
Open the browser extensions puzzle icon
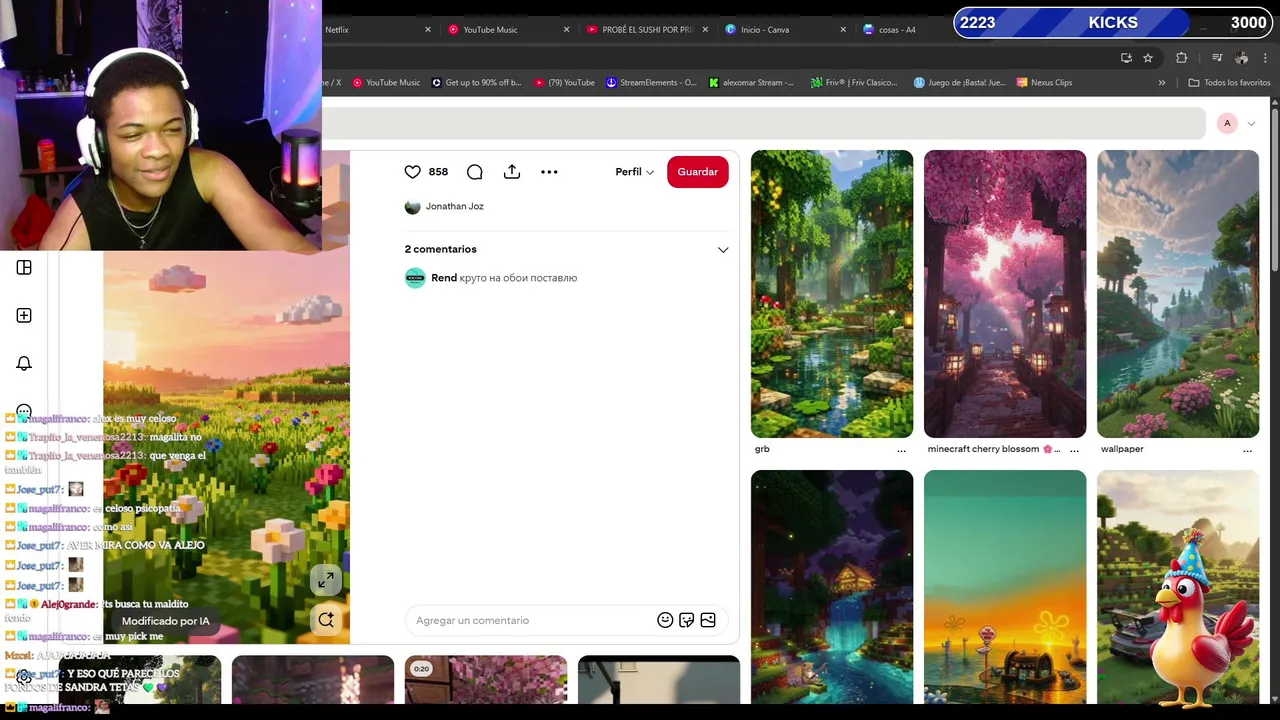tap(1181, 58)
